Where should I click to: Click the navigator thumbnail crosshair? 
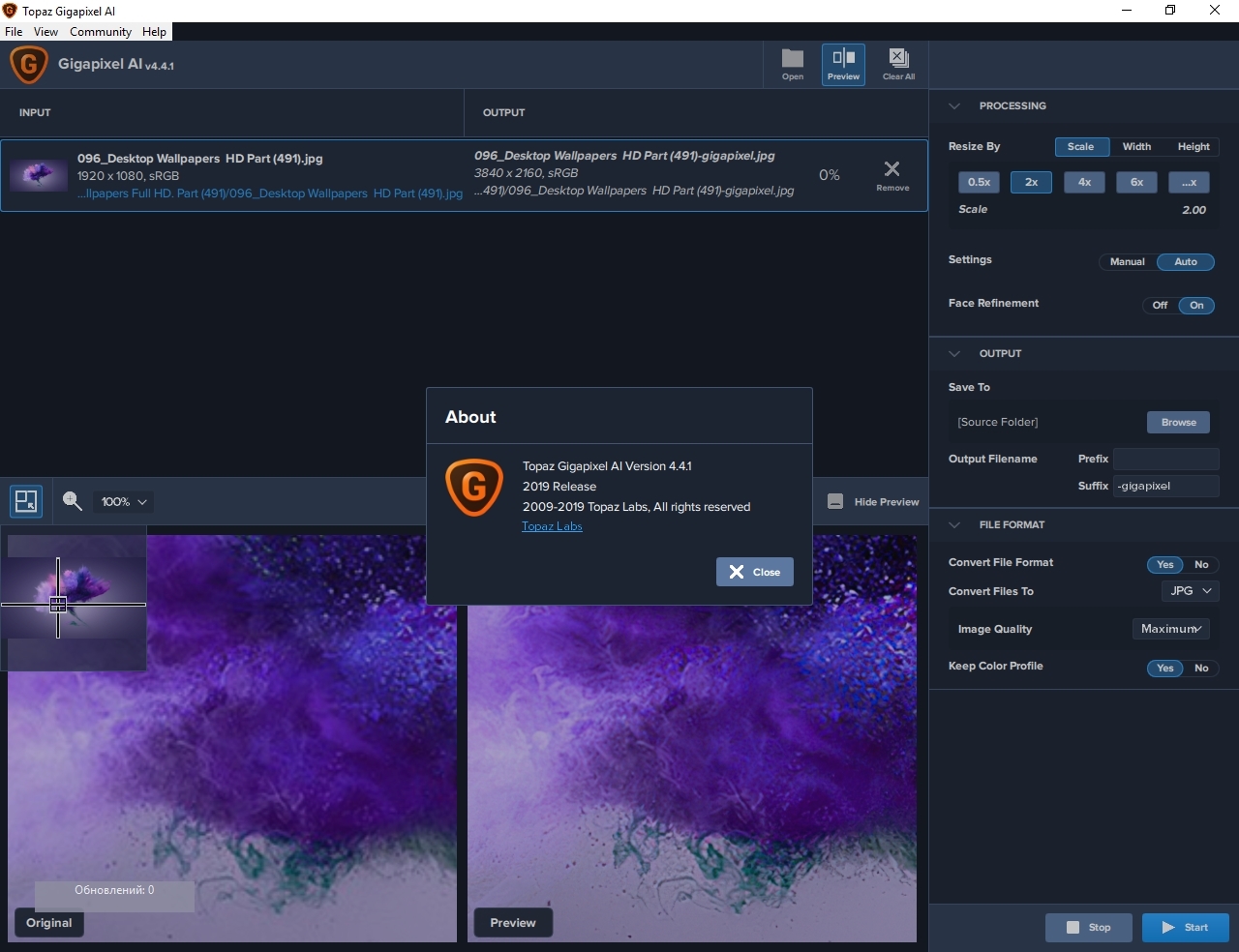click(x=58, y=605)
